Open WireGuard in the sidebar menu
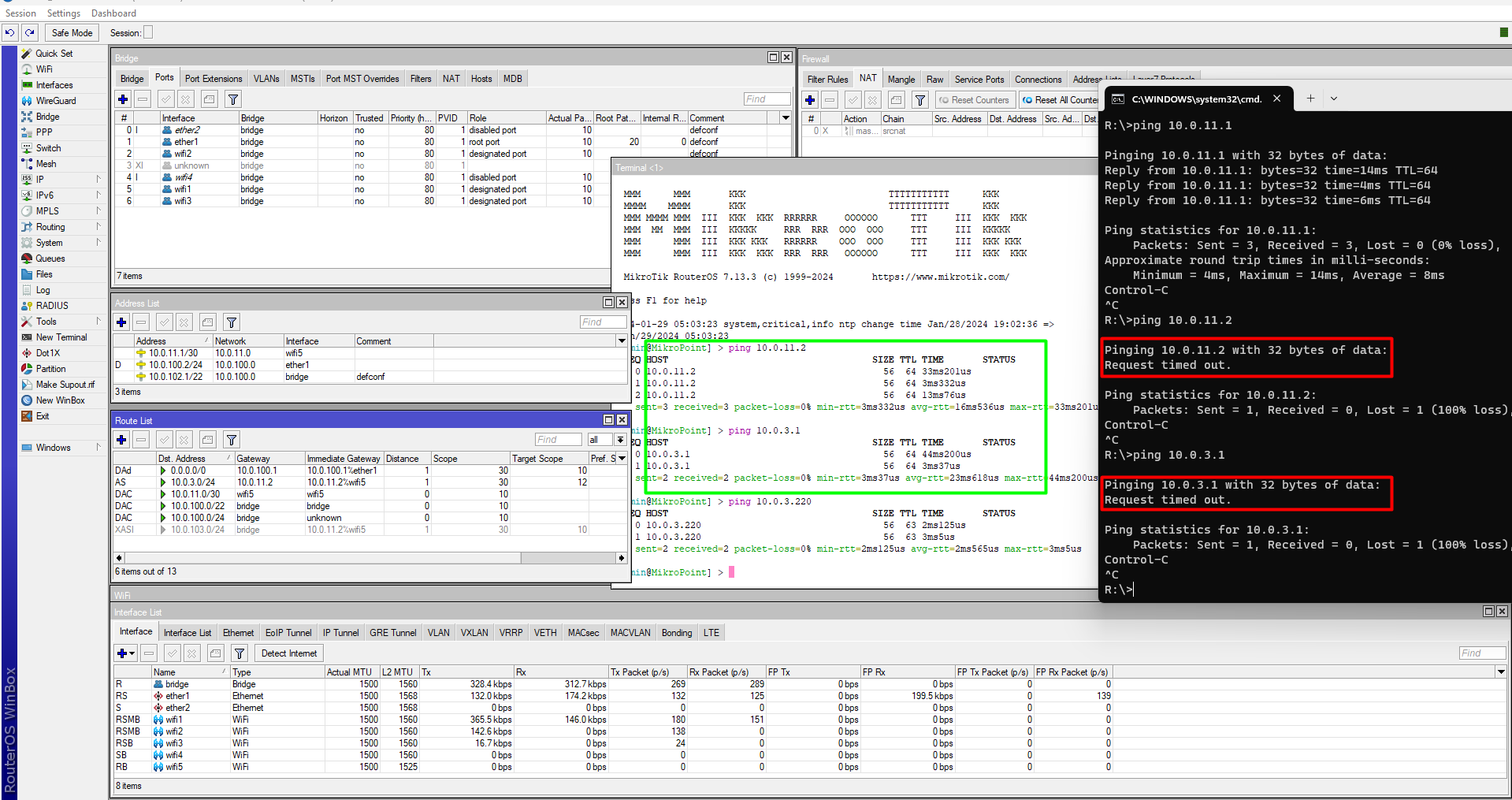Image resolution: width=1512 pixels, height=800 pixels. (x=56, y=101)
